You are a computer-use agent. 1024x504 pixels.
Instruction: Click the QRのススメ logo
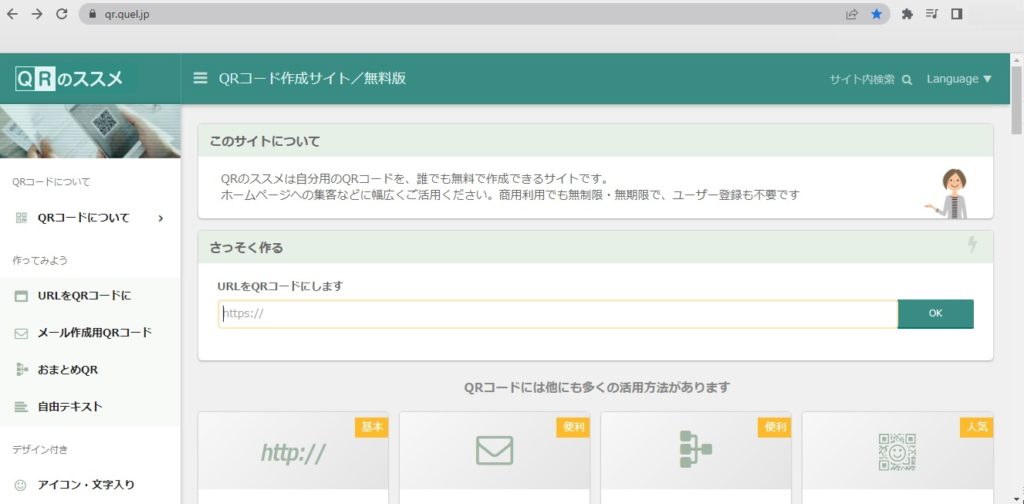(x=70, y=78)
